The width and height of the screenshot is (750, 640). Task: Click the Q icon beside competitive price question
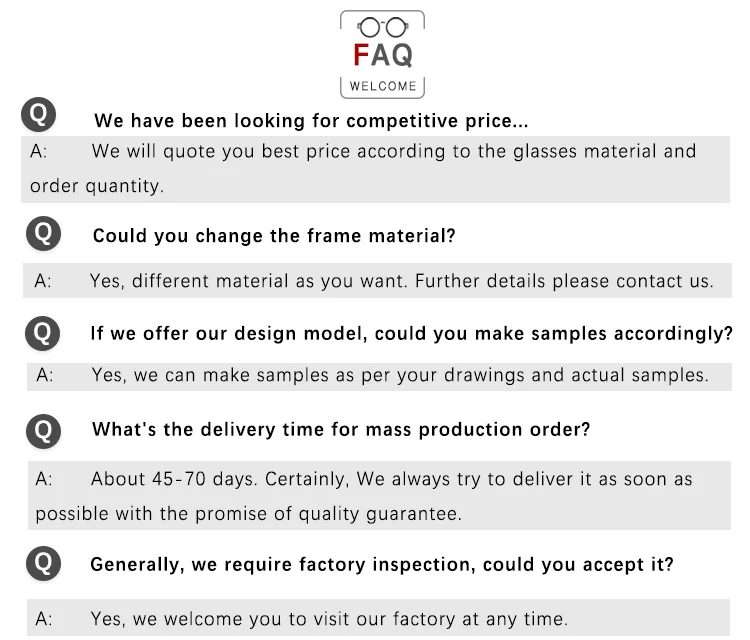coord(39,115)
